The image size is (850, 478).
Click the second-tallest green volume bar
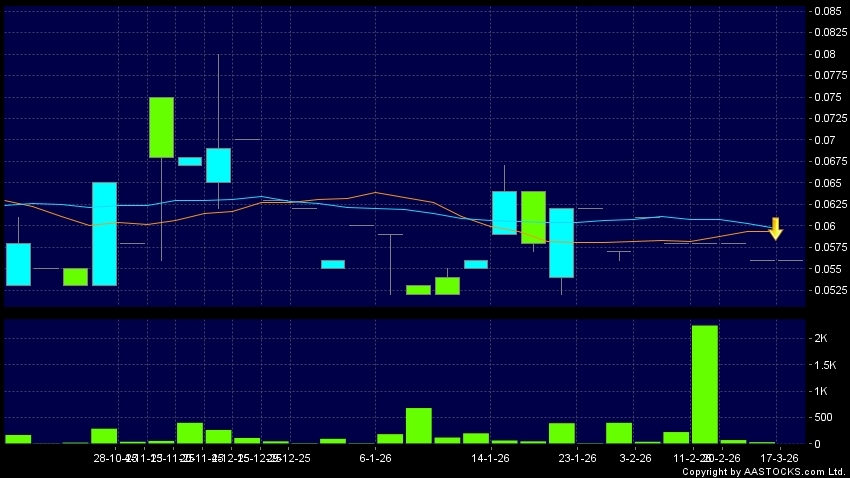[418, 425]
